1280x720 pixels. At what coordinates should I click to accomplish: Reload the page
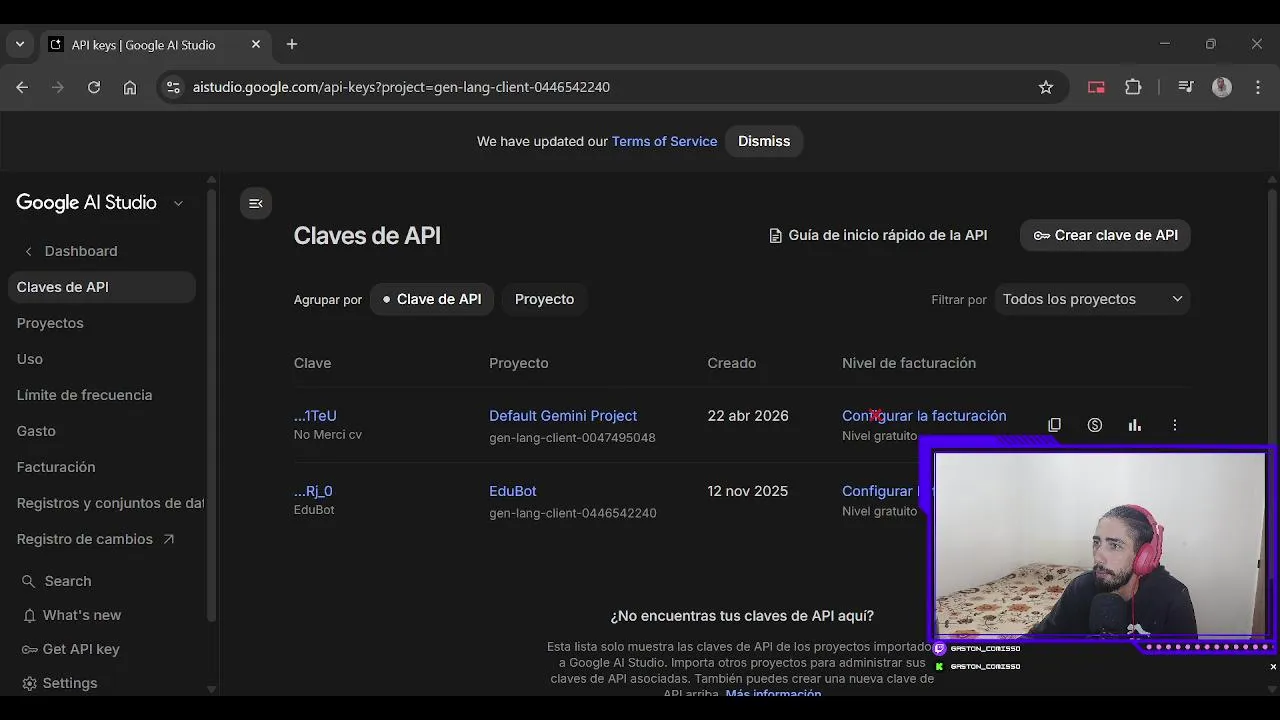pyautogui.click(x=94, y=87)
